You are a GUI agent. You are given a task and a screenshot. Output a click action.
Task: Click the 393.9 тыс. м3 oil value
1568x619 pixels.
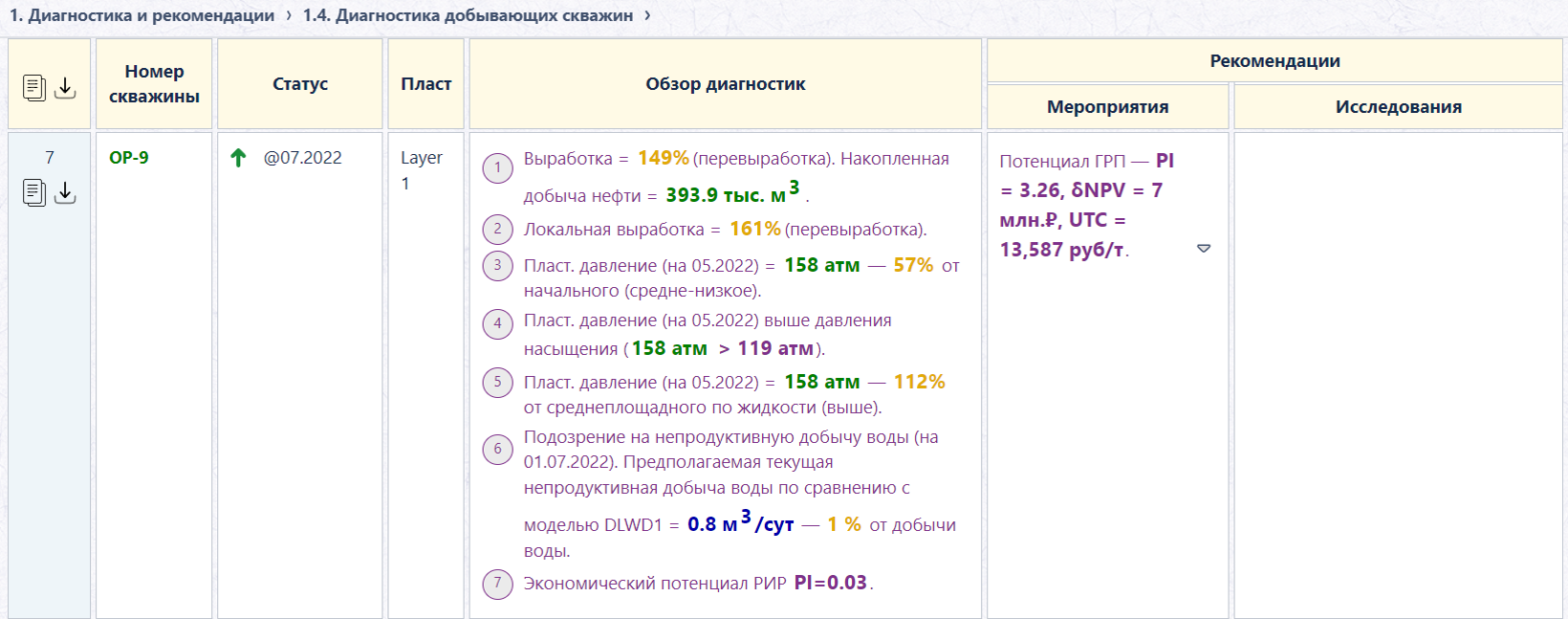(732, 192)
